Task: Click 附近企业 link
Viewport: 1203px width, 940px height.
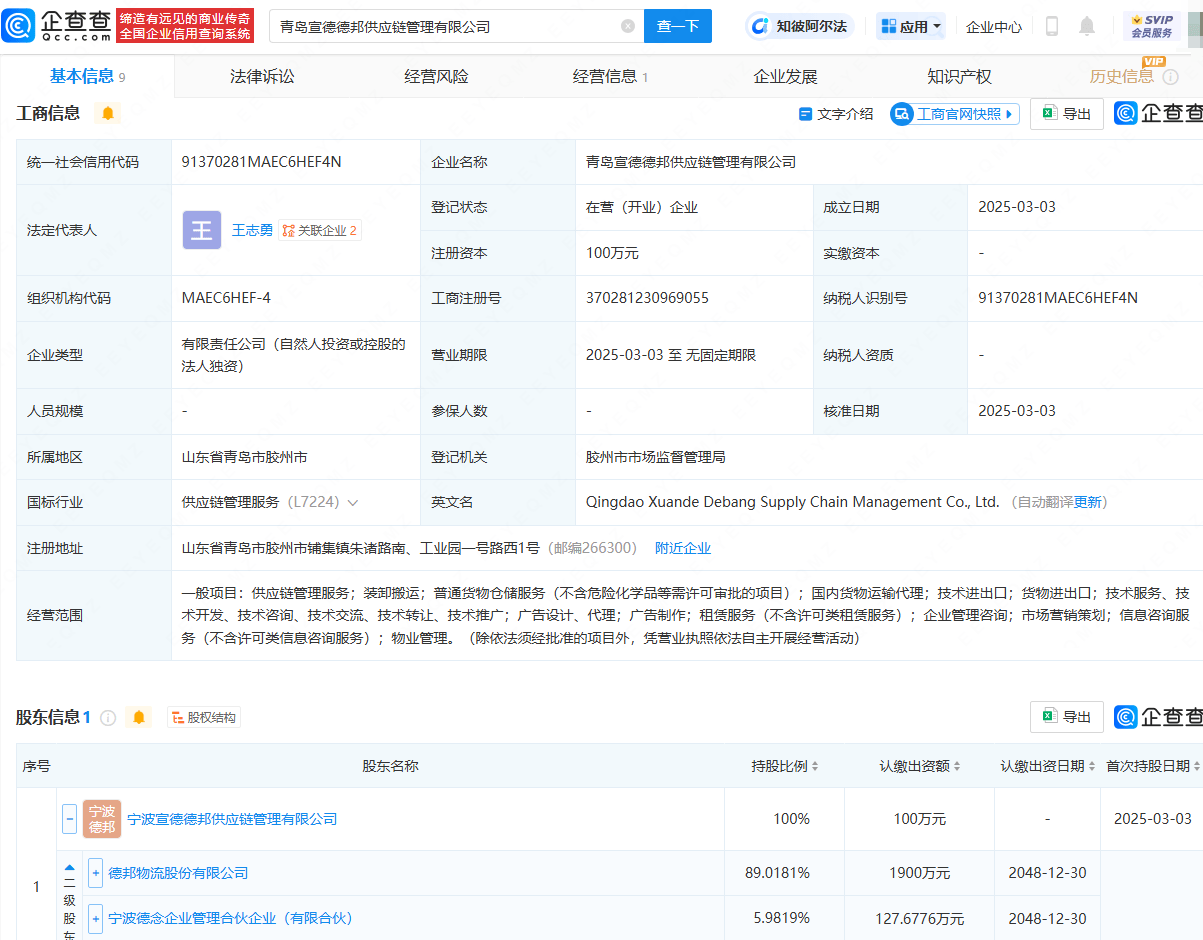Action: [x=683, y=548]
